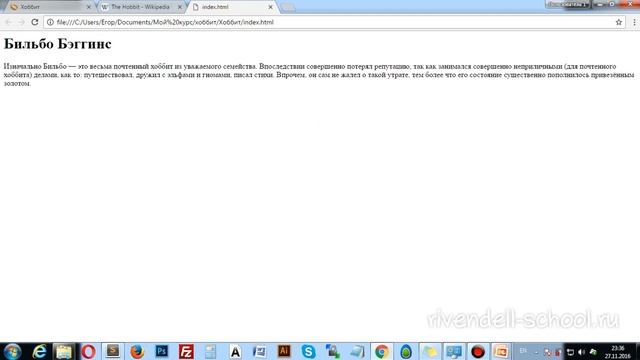Image resolution: width=640 pixels, height=360 pixels.
Task: Switch the EN input language indicator
Action: pyautogui.click(x=523, y=351)
